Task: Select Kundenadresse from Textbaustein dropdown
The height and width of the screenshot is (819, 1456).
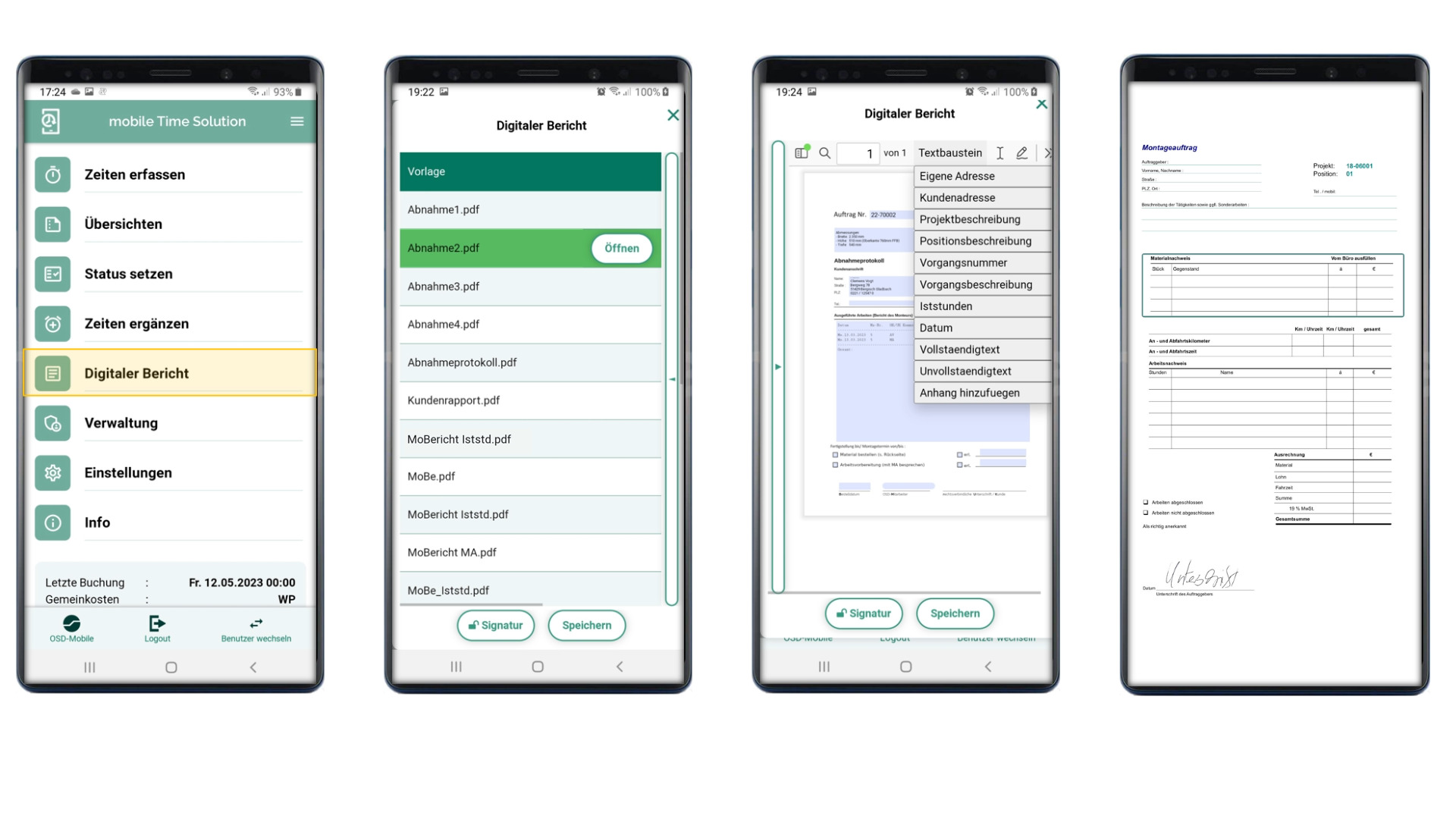Action: (957, 197)
